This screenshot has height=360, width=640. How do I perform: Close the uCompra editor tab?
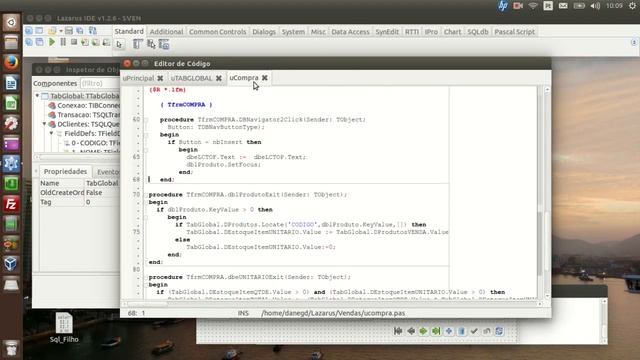pos(264,78)
